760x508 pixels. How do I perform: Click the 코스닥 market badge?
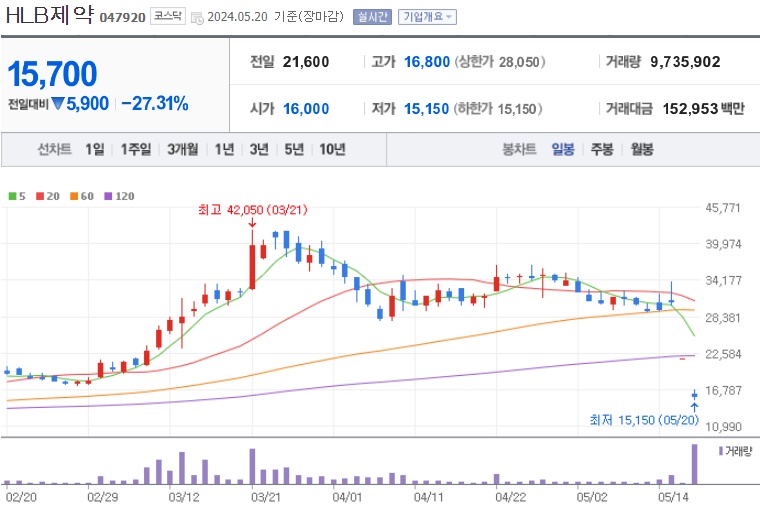point(168,16)
